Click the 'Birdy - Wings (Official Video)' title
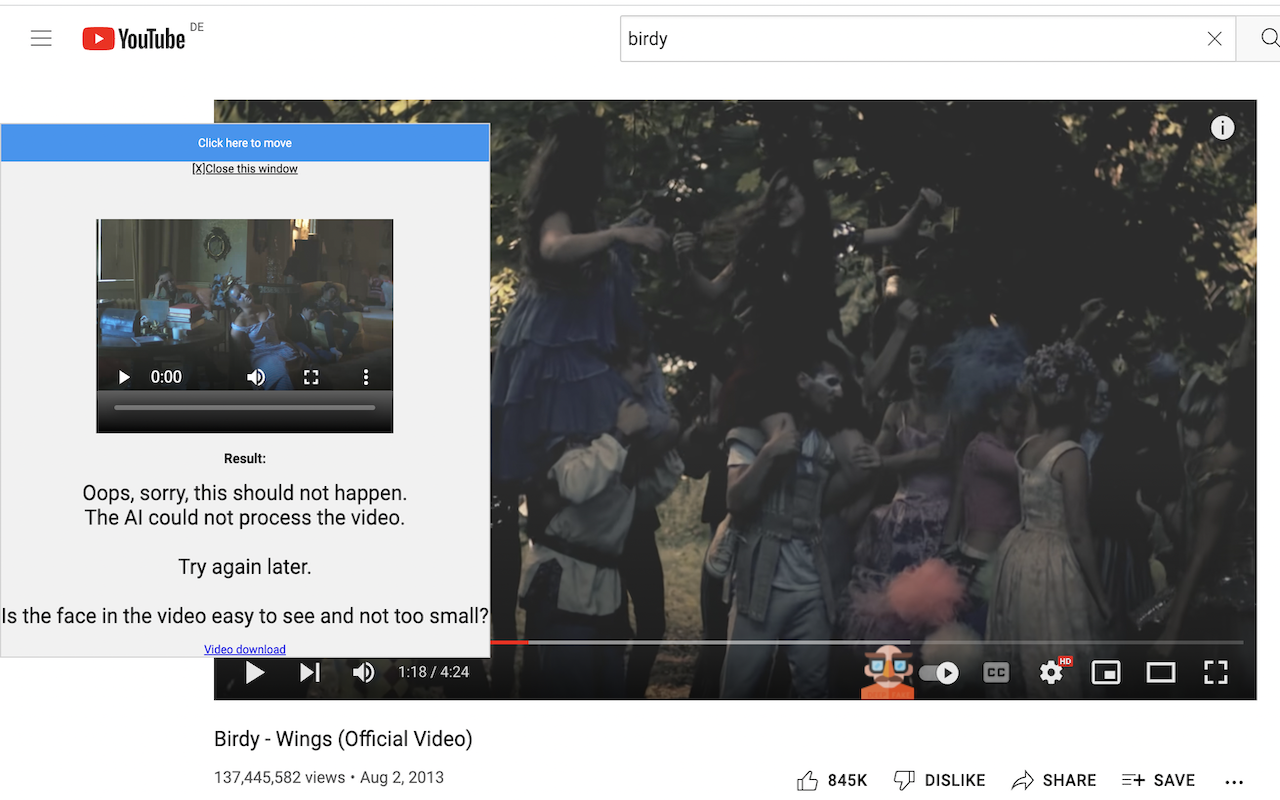 point(343,739)
